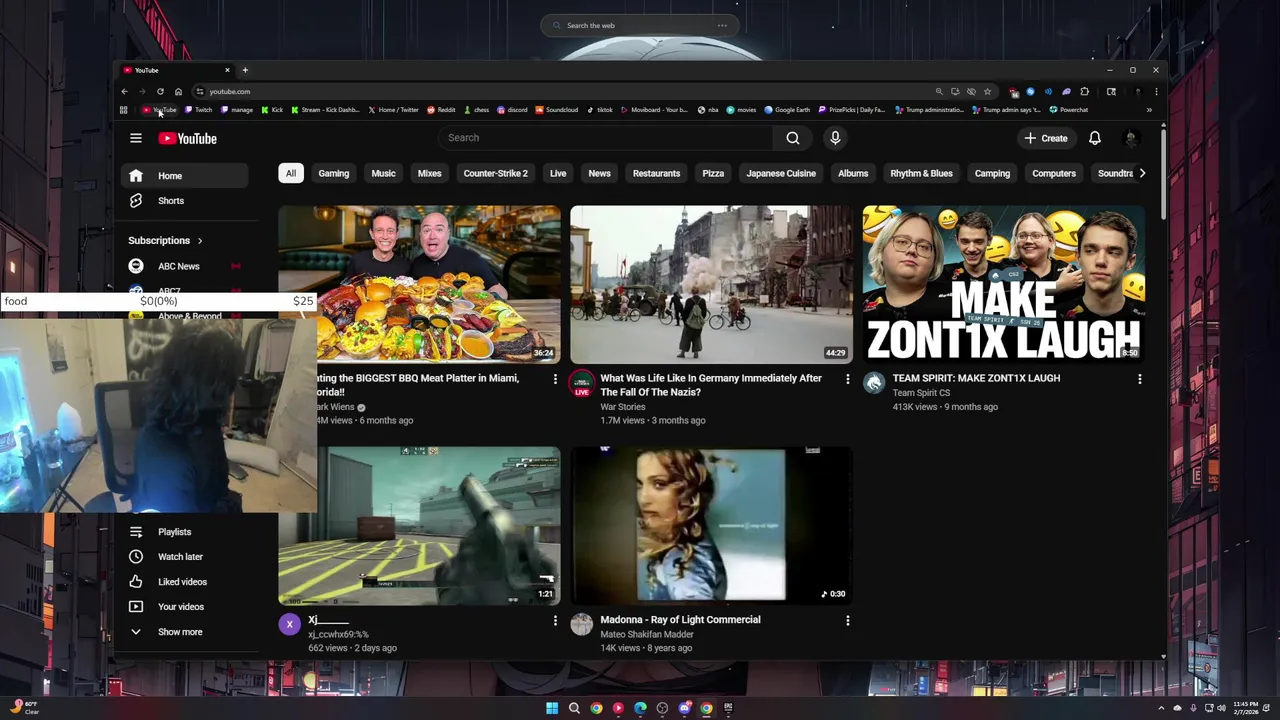The width and height of the screenshot is (1280, 720).
Task: Open Shorts from the sidebar
Action: coord(185,201)
